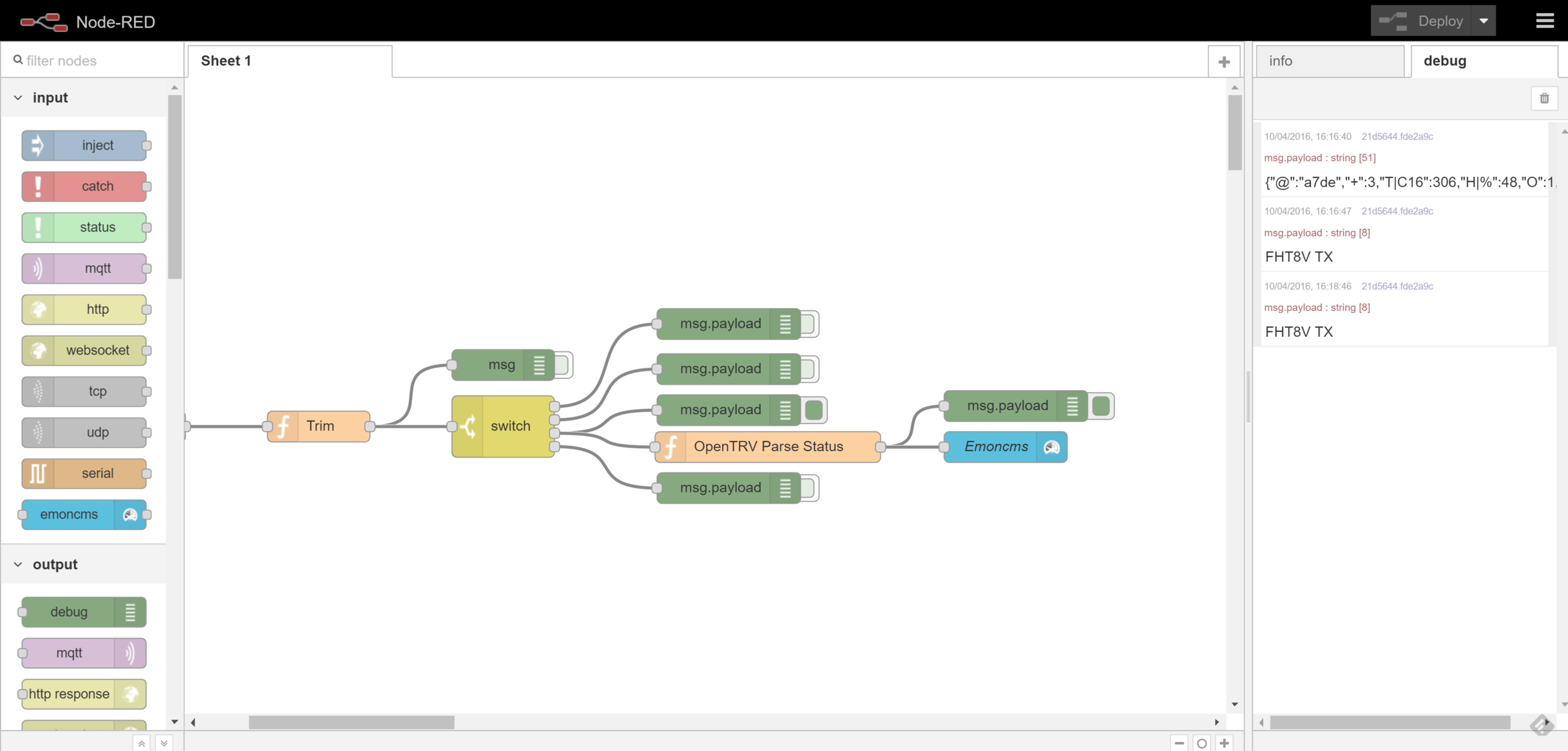Click the Deploy button
This screenshot has width=1568, height=751.
(x=1422, y=21)
